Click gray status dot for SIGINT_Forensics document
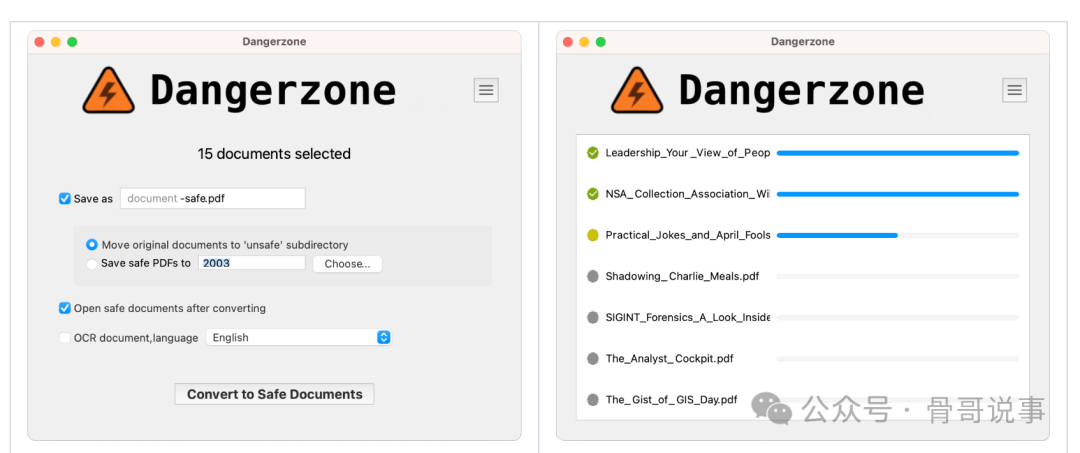Viewport: 1080px width, 453px height. [592, 317]
